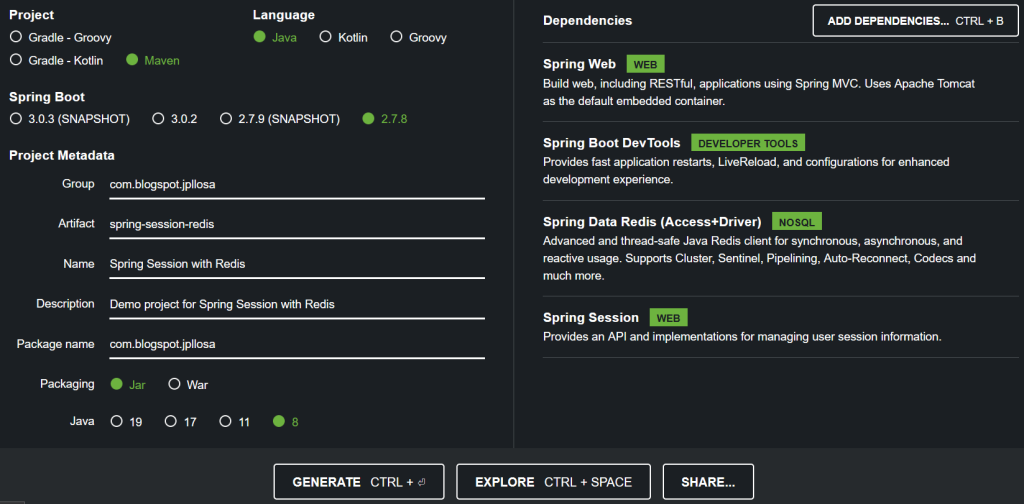Select Spring Boot 3.0.3 (SNAPSHOT) version

pos(15,118)
